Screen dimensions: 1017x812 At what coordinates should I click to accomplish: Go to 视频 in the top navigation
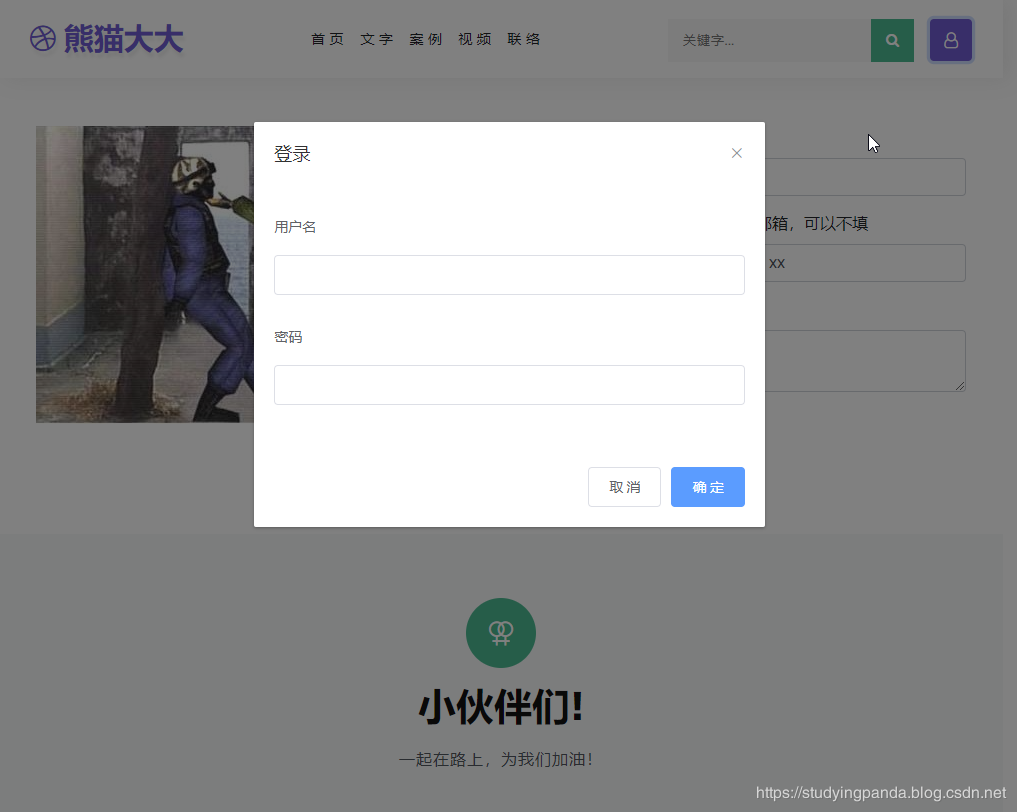[x=474, y=39]
